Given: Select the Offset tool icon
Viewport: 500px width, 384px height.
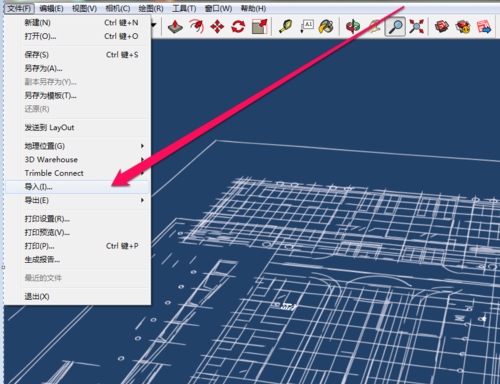Looking at the screenshot, I should [x=196, y=27].
